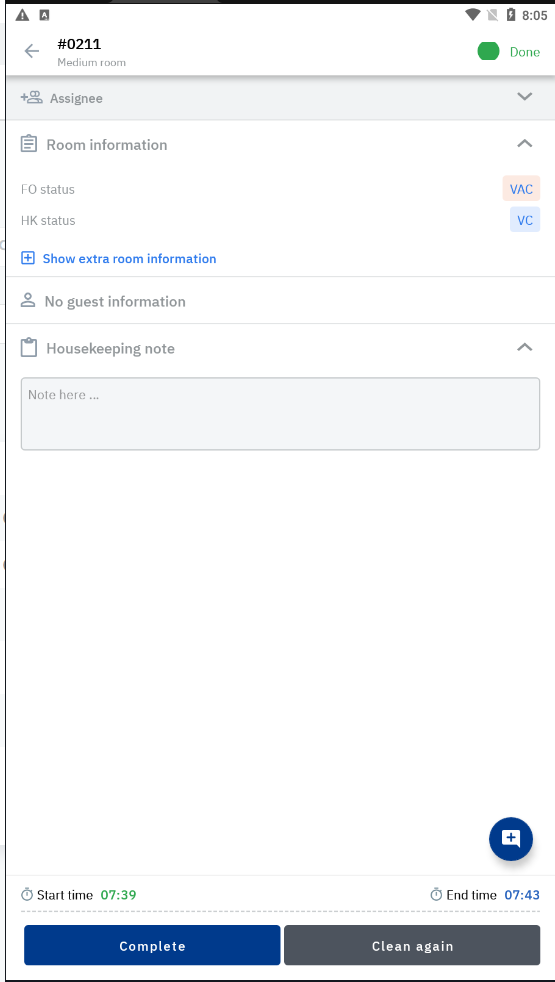Go back using the arrow icon
Screen dimensions: 555x982
click(x=31, y=51)
